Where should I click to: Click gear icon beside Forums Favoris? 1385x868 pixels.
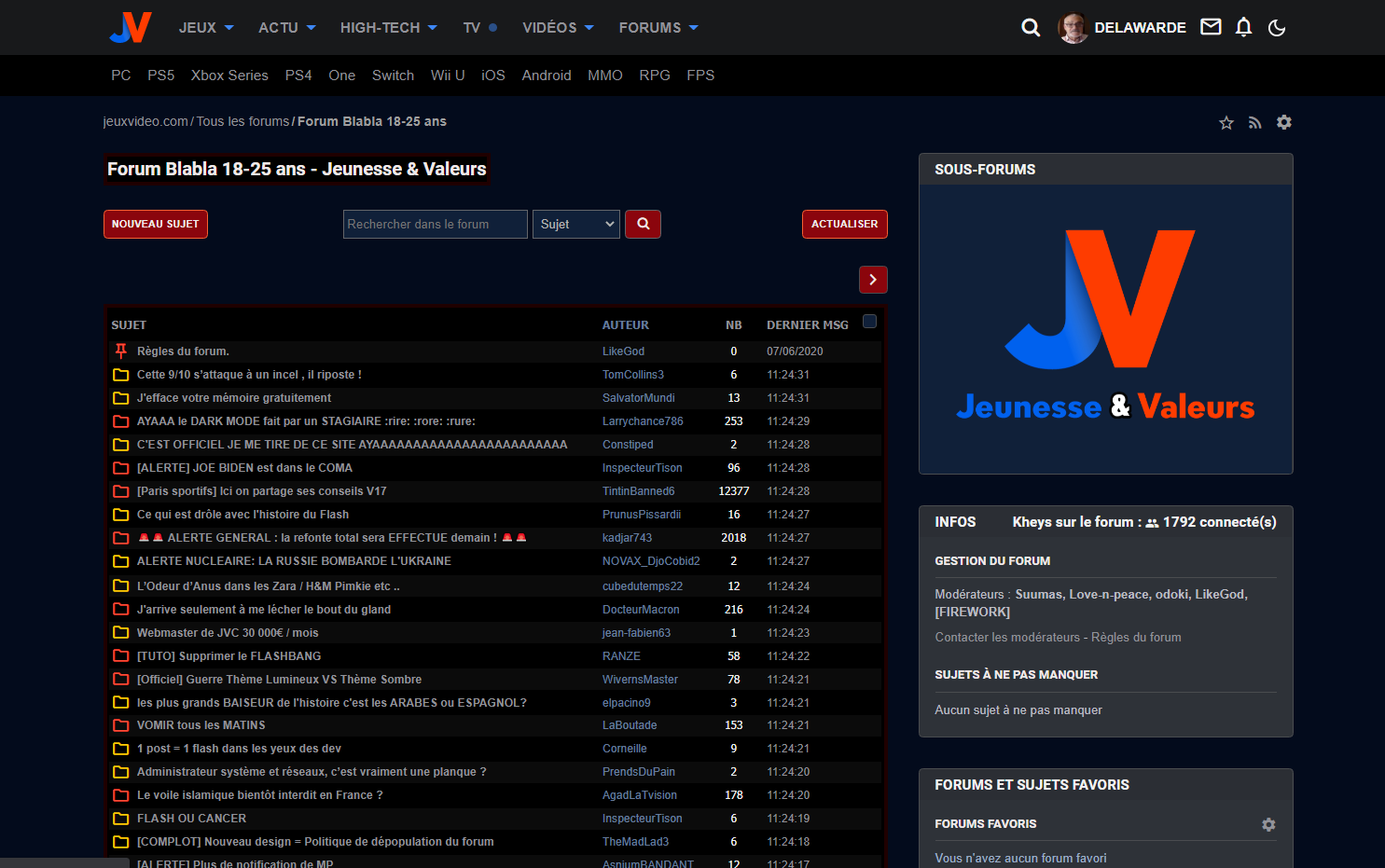tap(1268, 824)
